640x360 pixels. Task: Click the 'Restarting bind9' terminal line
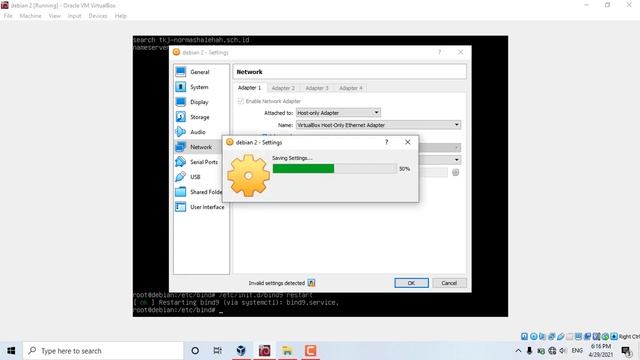pyautogui.click(x=236, y=302)
